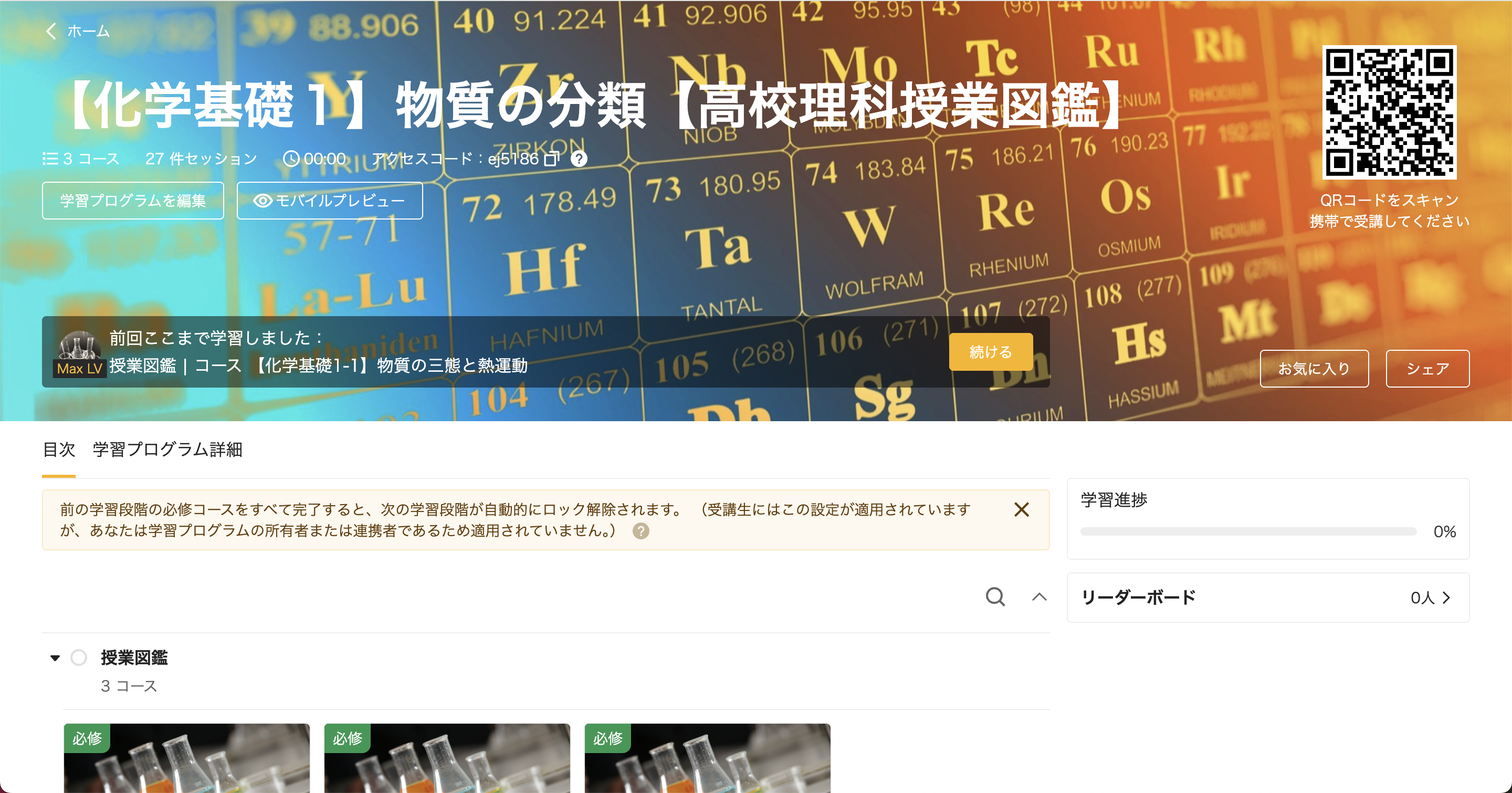1512x793 pixels.
Task: Click the QR code image
Action: tap(1389, 112)
